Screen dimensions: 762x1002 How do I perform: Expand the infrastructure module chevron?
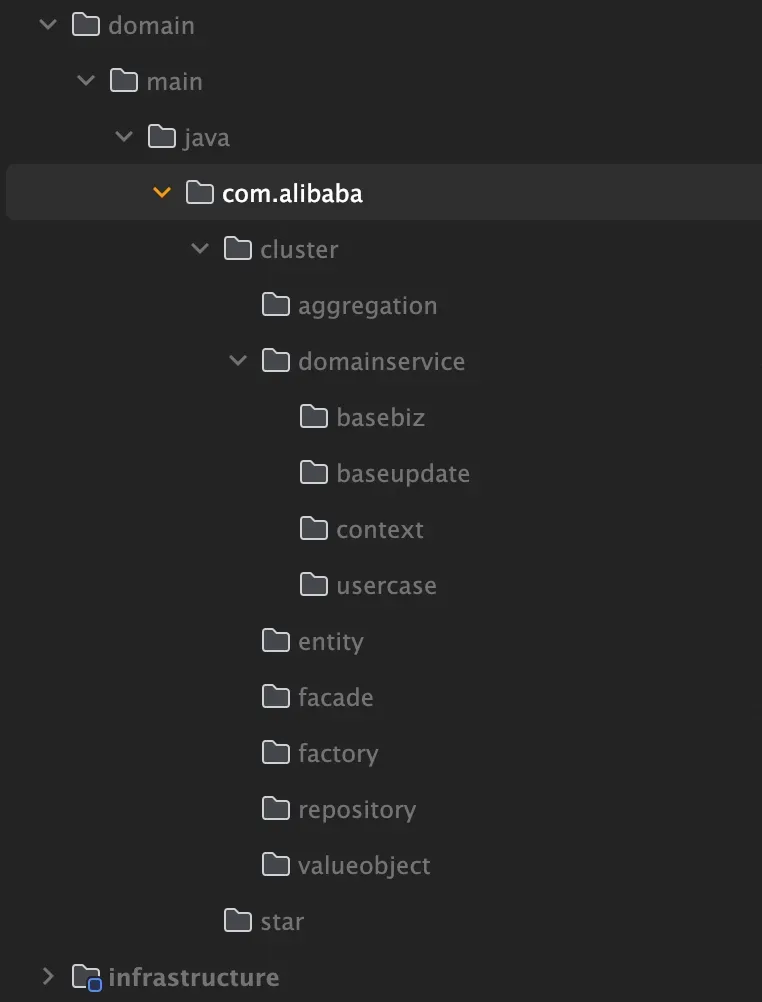pos(48,977)
